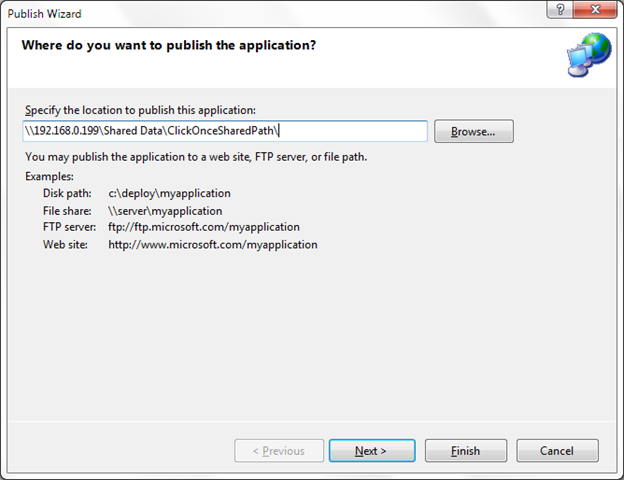Open the Browse... location dialog
Image resolution: width=624 pixels, height=480 pixels.
pyautogui.click(x=474, y=132)
